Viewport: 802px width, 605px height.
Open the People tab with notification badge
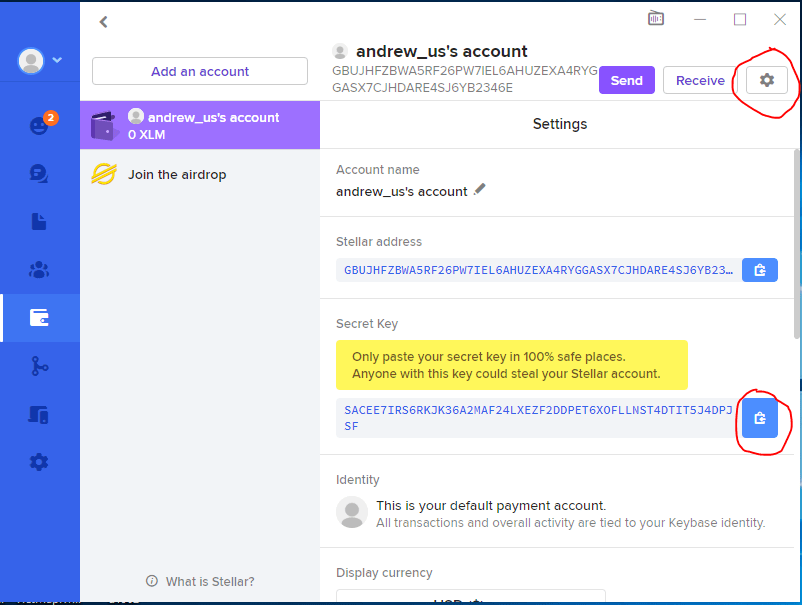coord(39,125)
